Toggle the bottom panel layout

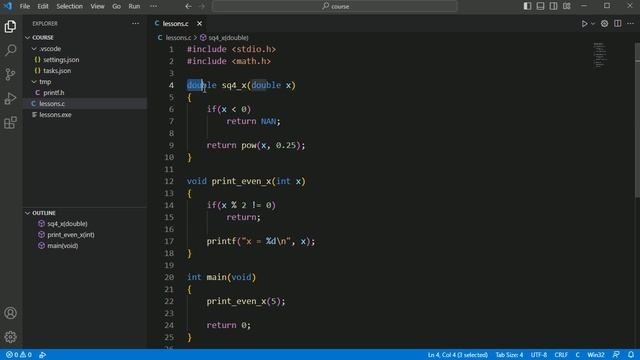pyautogui.click(x=540, y=6)
